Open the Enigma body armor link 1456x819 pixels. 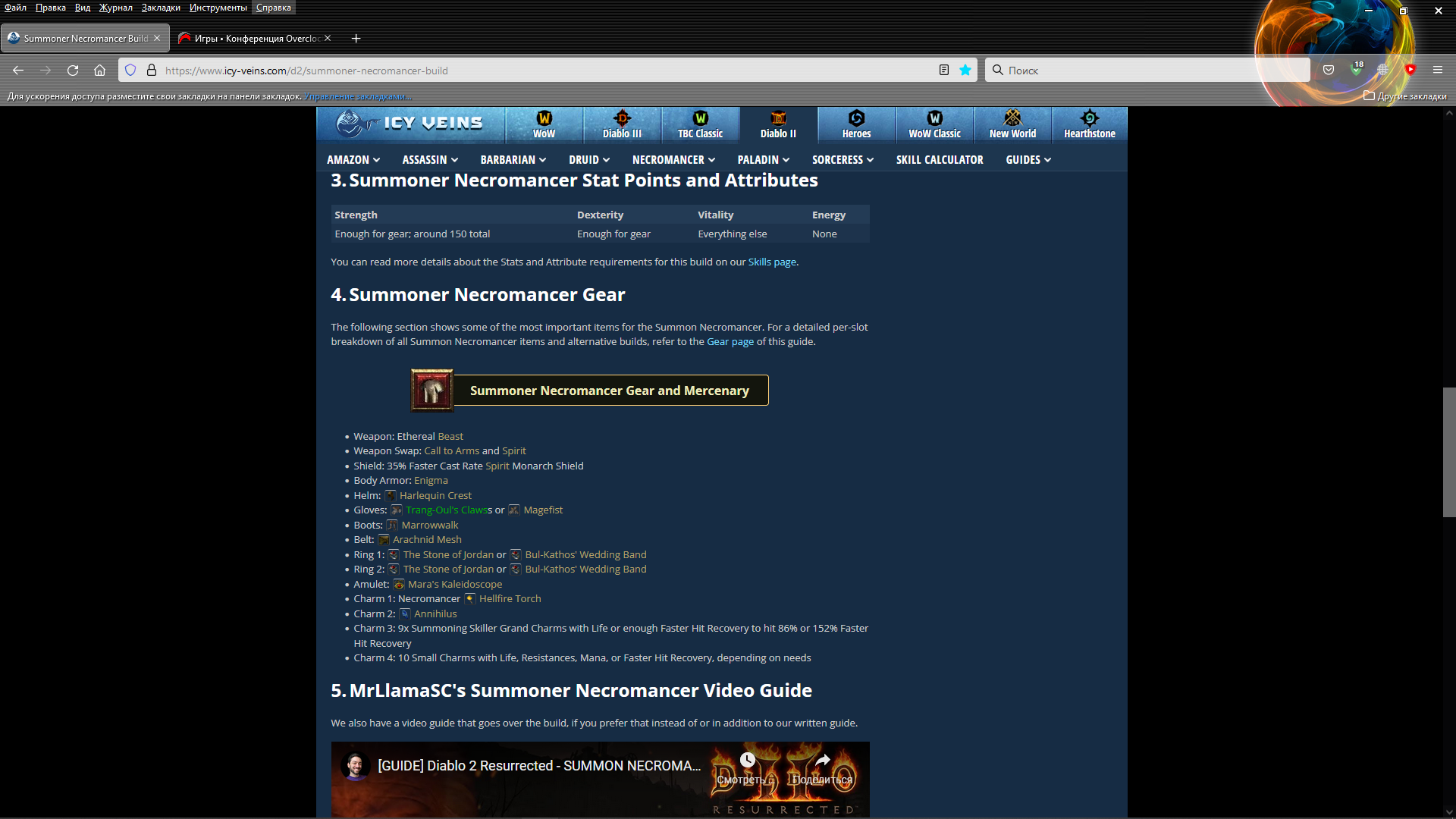pyautogui.click(x=431, y=481)
